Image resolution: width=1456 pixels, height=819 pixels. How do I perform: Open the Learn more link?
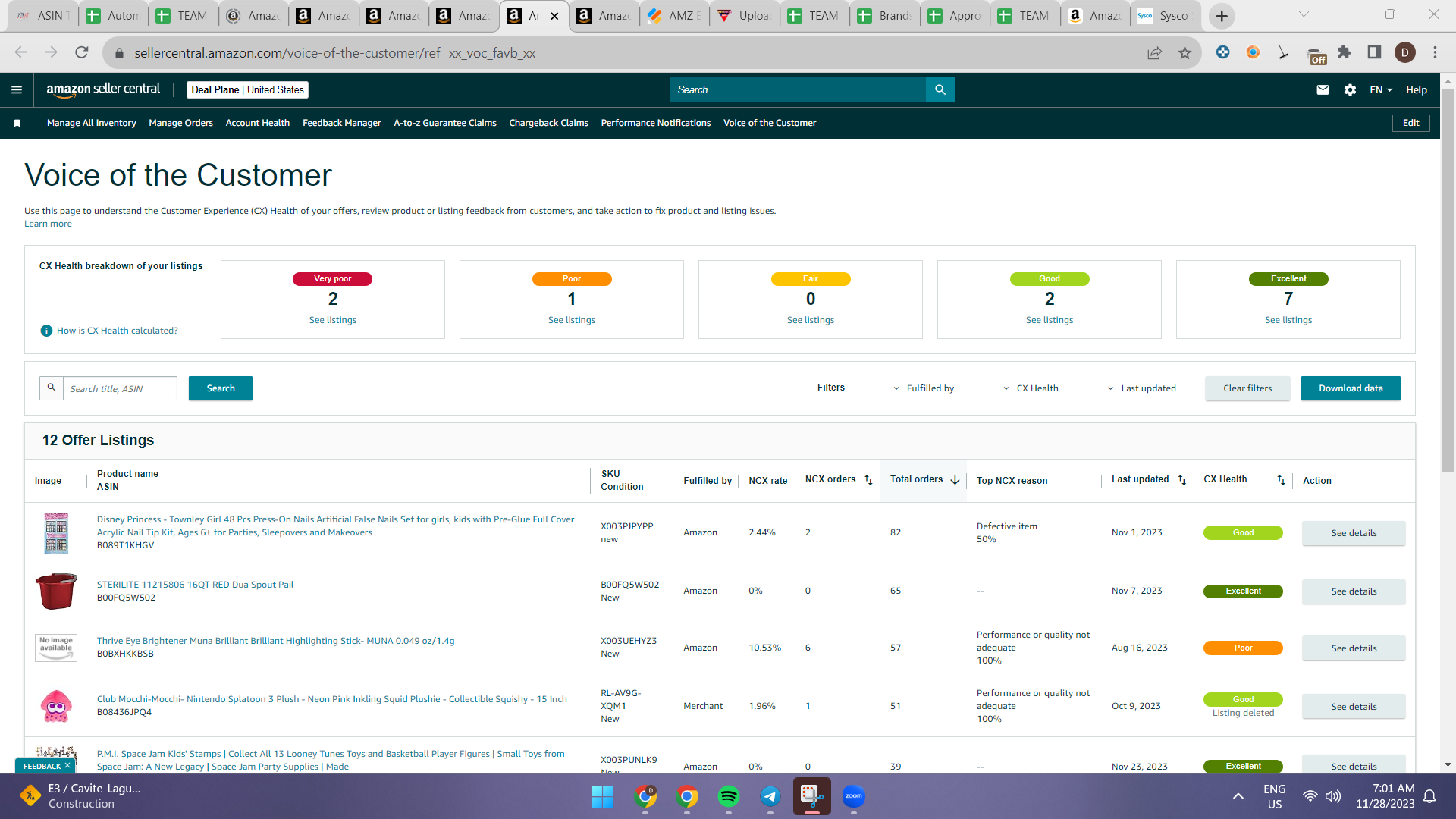[x=48, y=224]
